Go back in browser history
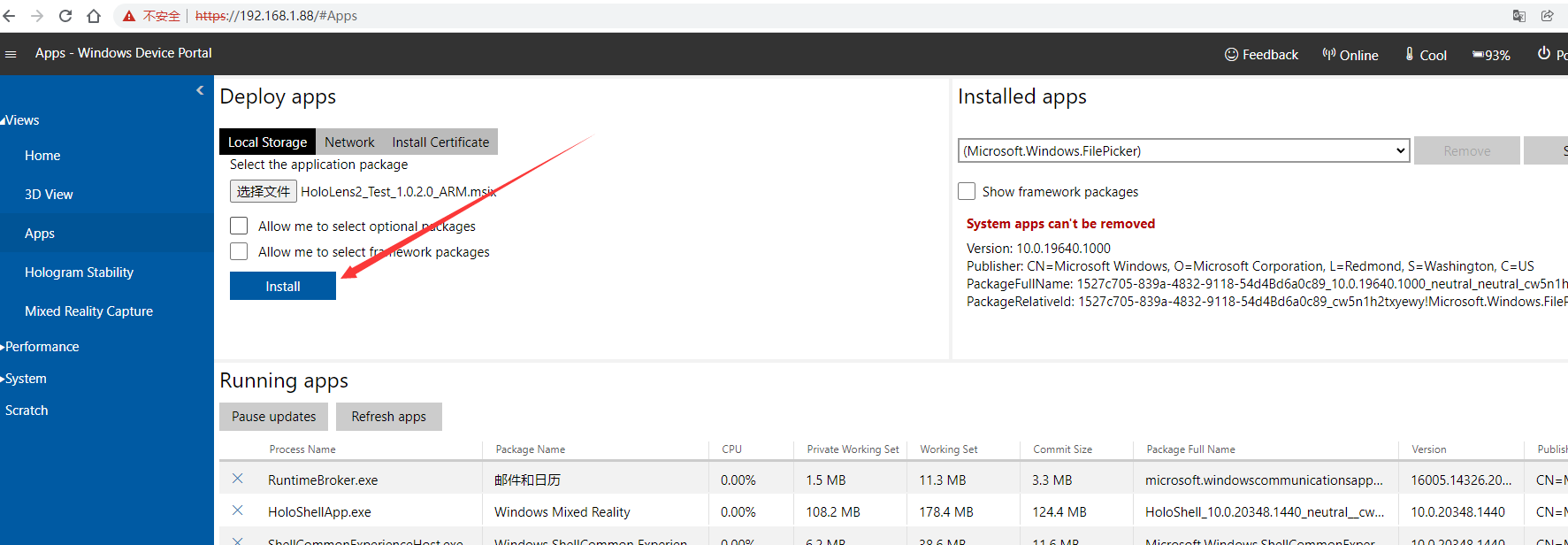1568x545 pixels. point(10,16)
